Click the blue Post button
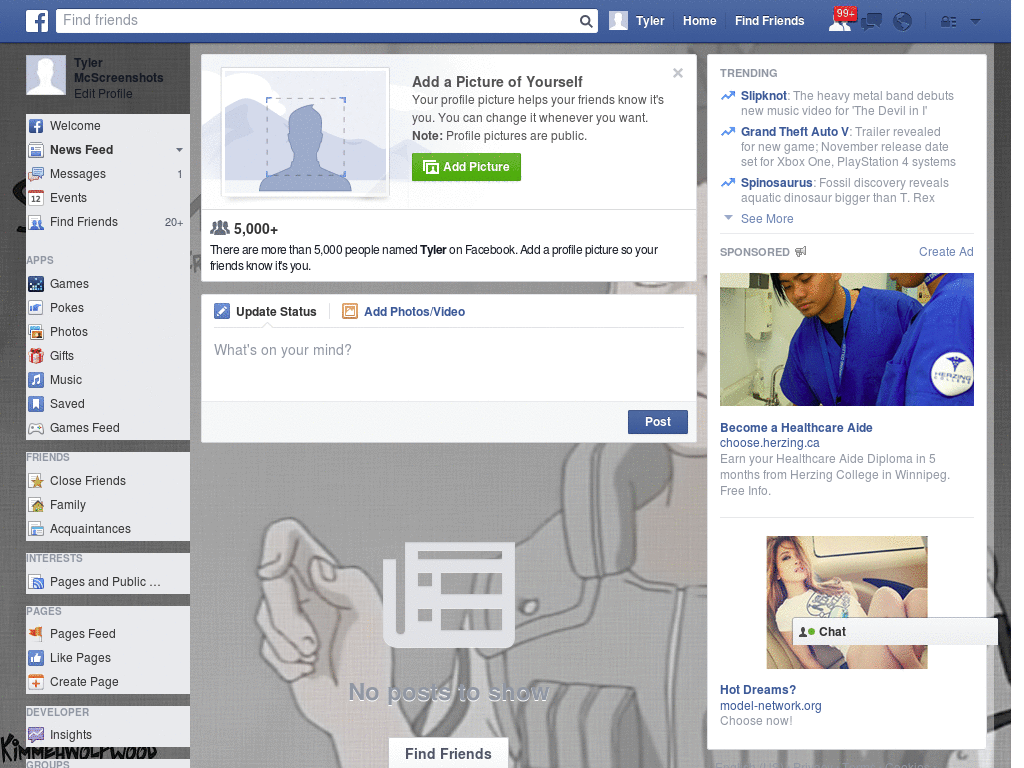1024x768 pixels. click(658, 422)
